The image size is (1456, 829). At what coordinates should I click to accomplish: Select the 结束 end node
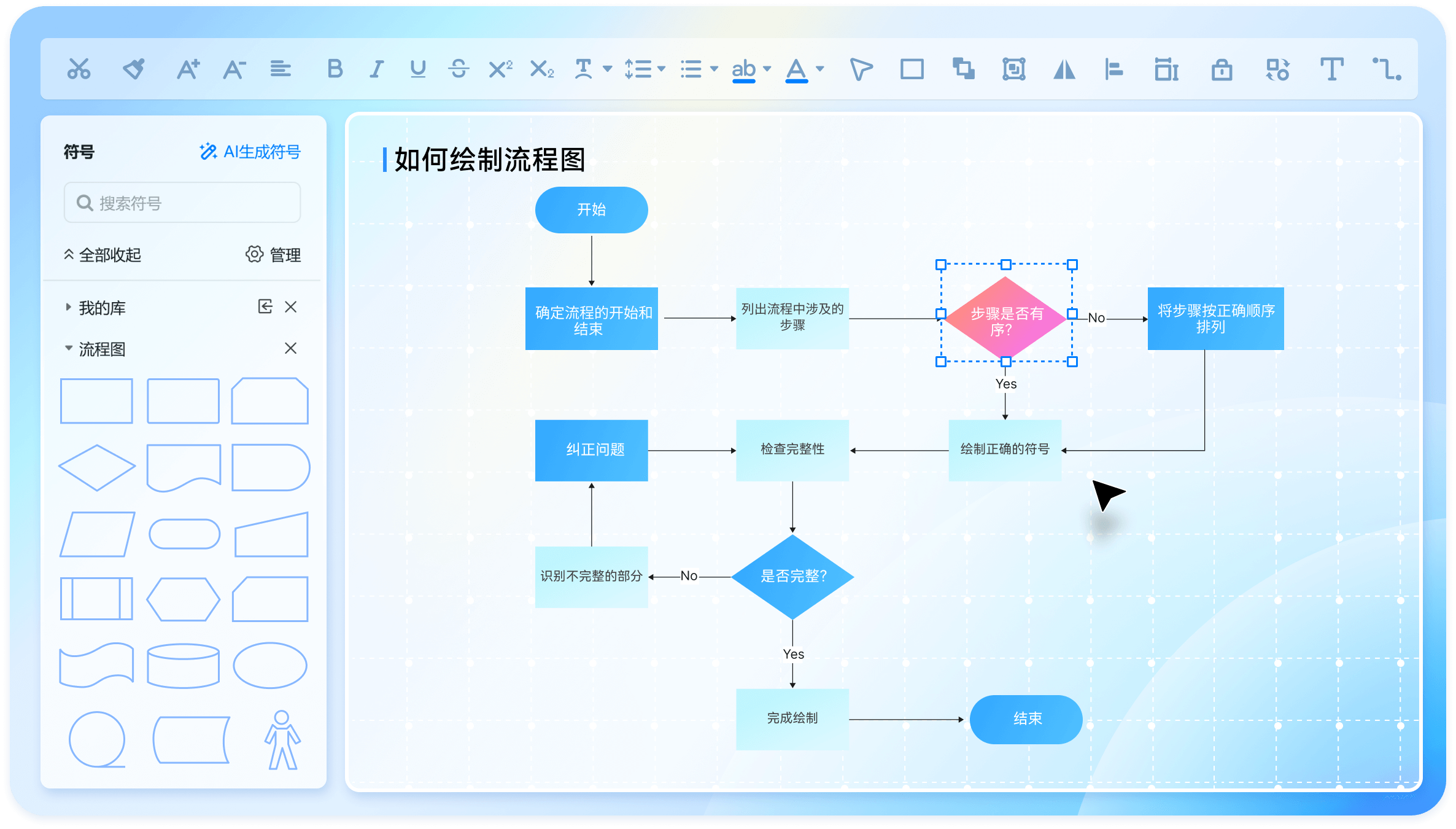(1026, 719)
